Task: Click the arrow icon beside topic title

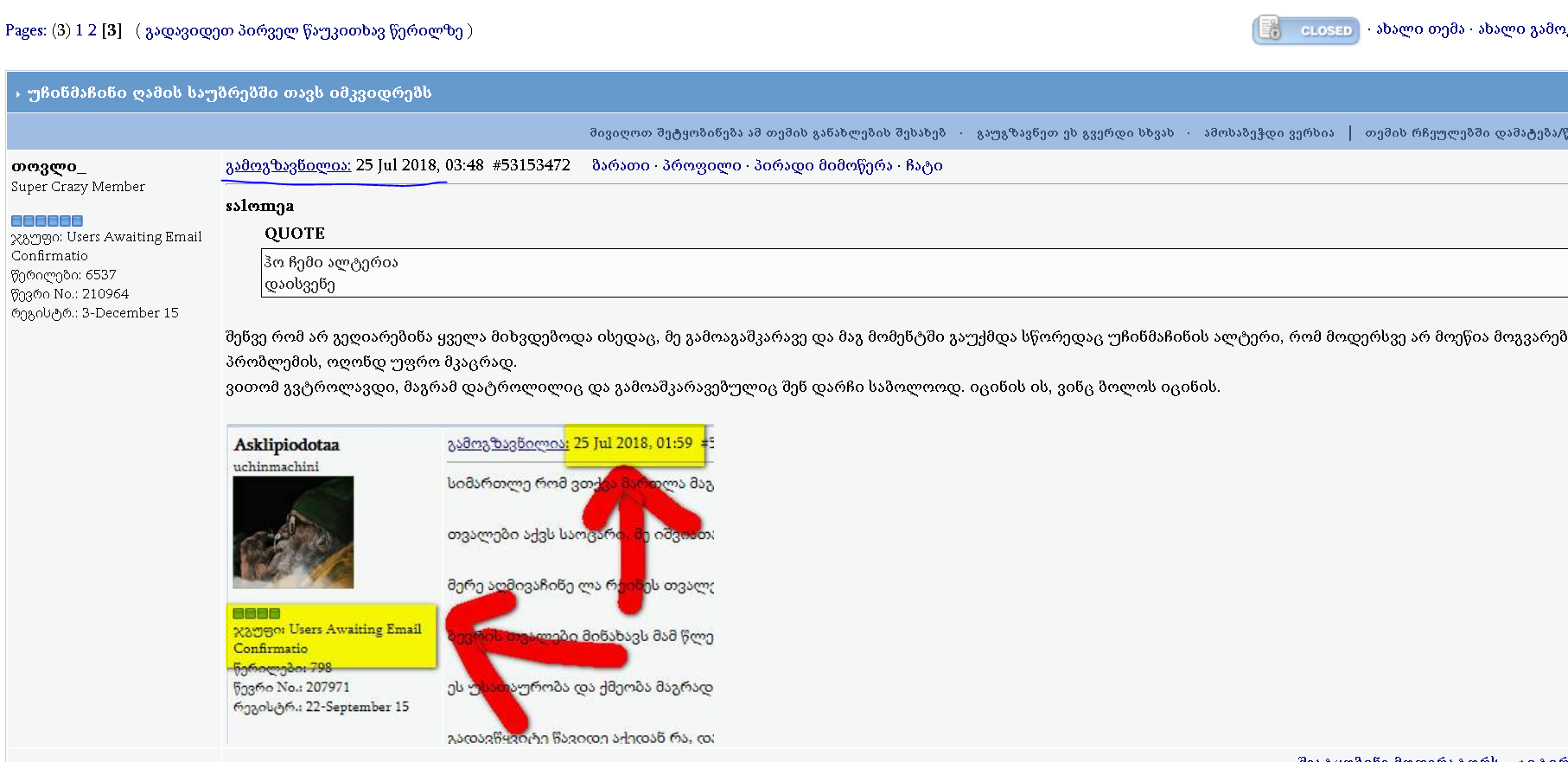Action: 17,93
